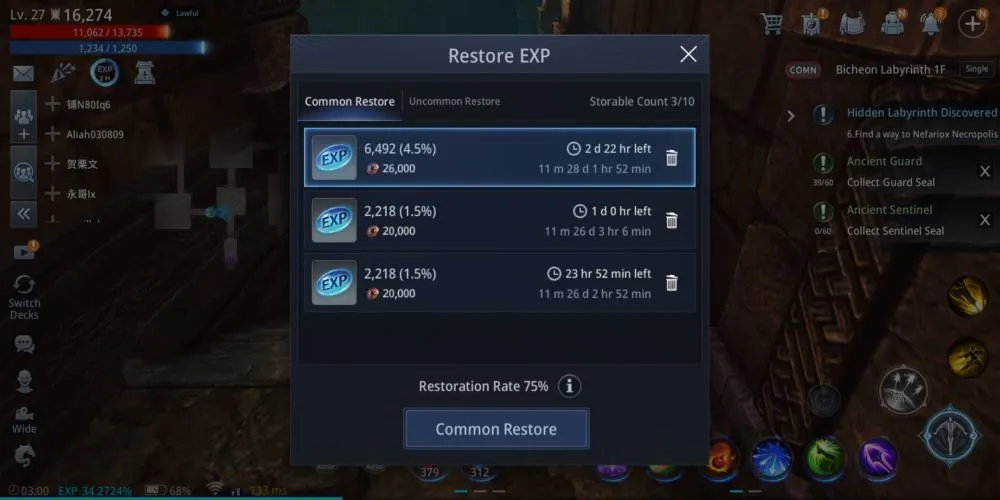Open the shop cart icon
Image resolution: width=1000 pixels, height=500 pixels.
[772, 24]
